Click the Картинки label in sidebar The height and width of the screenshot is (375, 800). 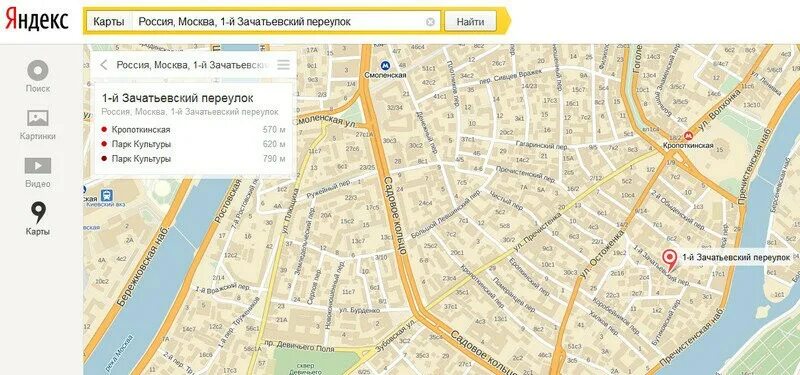coord(38,136)
